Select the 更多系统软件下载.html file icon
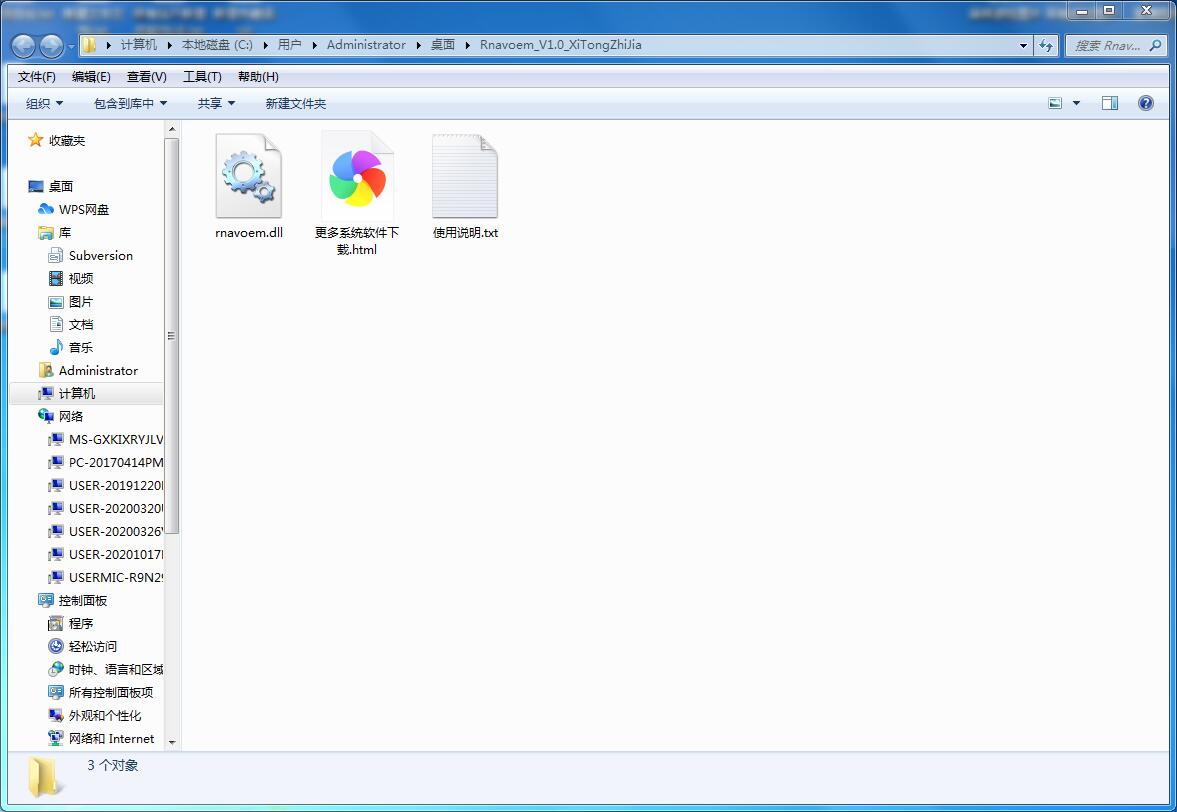Image resolution: width=1177 pixels, height=812 pixels. pos(357,176)
